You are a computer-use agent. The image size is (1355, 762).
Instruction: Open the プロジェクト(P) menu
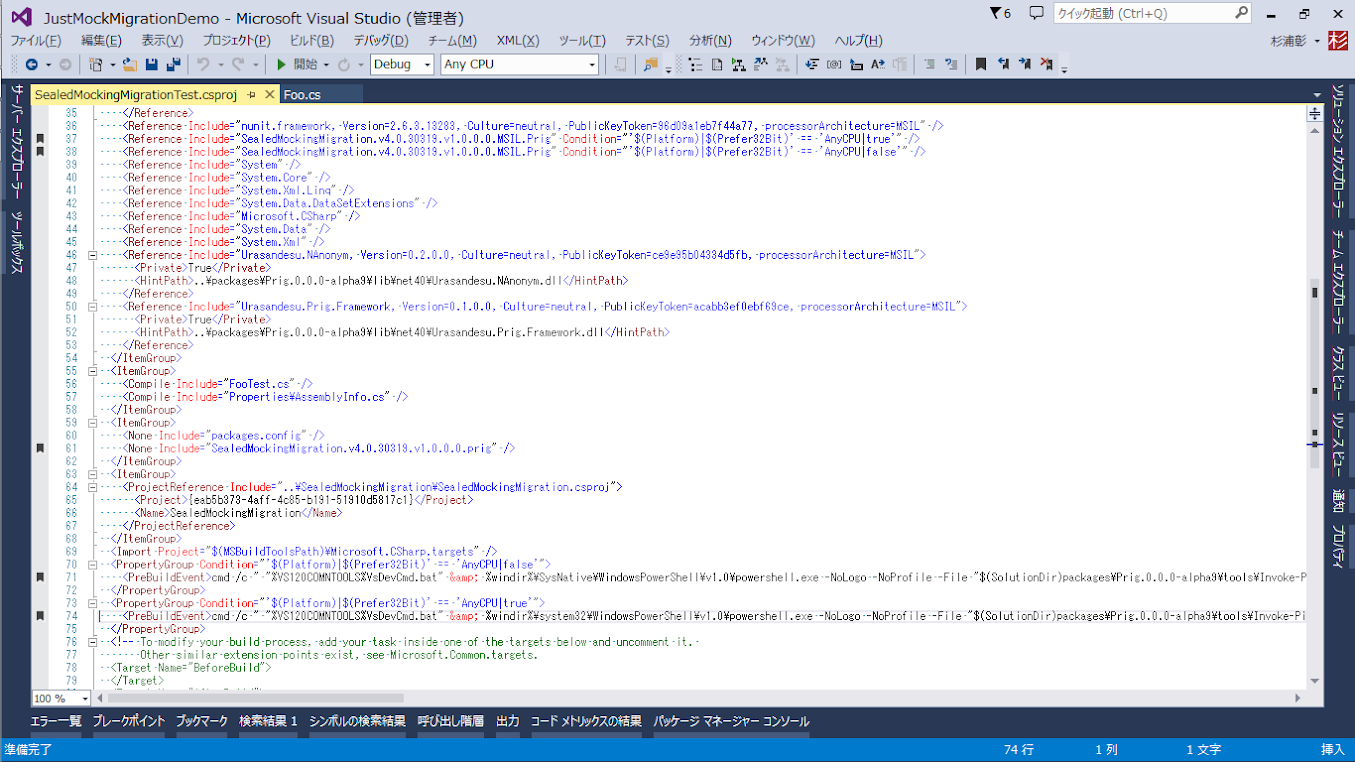(236, 41)
